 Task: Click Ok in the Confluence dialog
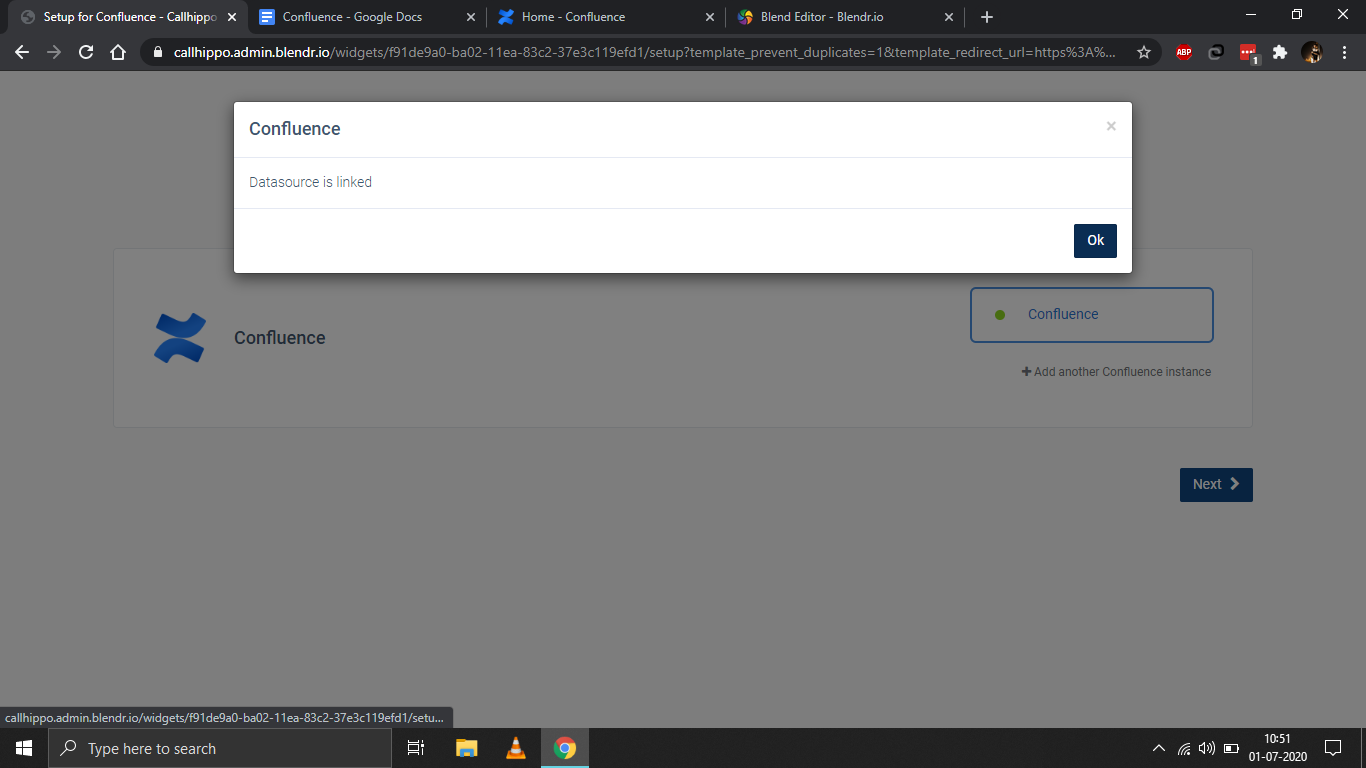[x=1095, y=240]
